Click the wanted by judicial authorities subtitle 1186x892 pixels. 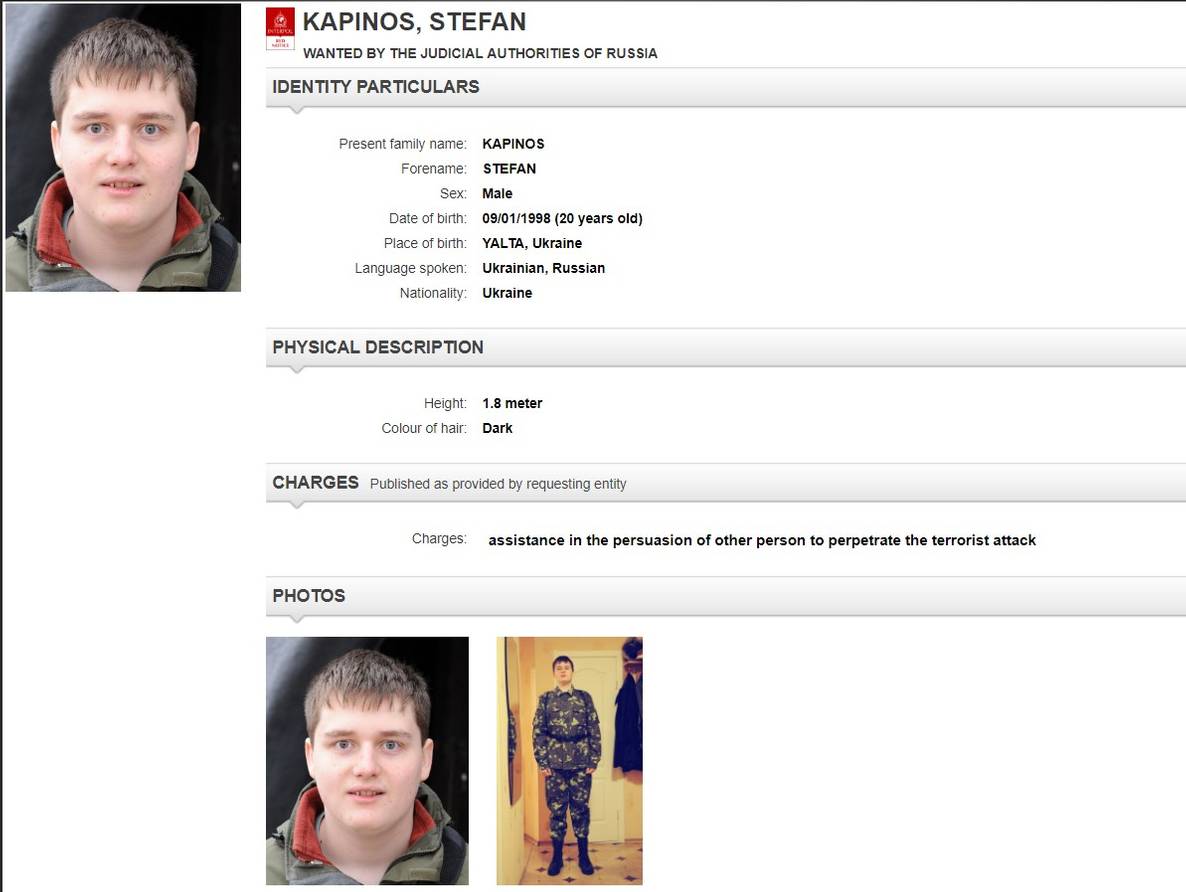pyautogui.click(x=480, y=53)
